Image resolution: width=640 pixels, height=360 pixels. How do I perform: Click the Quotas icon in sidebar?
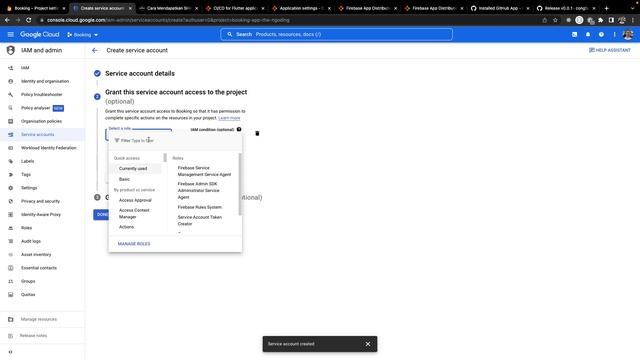(11, 294)
